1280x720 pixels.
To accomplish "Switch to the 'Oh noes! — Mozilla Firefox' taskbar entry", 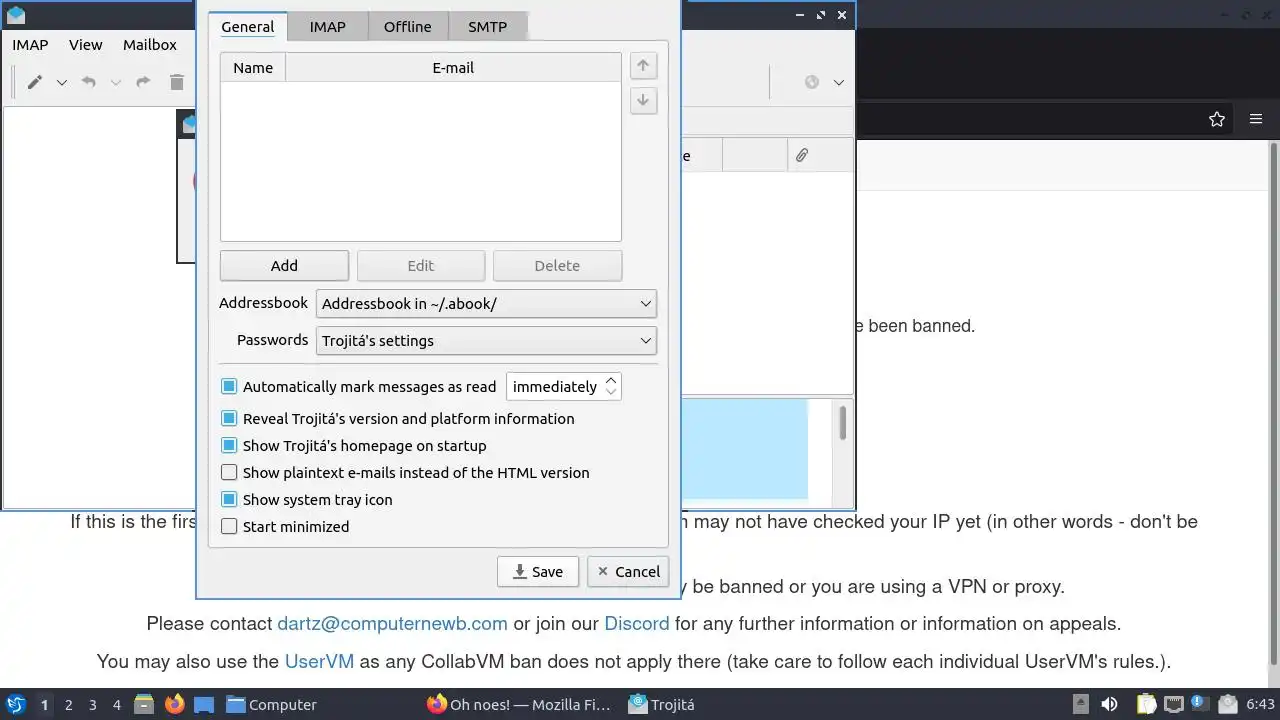I will coord(519,705).
